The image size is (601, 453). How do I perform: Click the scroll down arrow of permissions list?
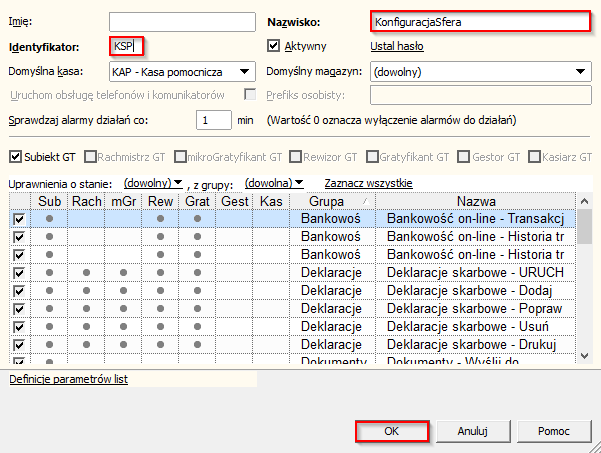point(585,356)
